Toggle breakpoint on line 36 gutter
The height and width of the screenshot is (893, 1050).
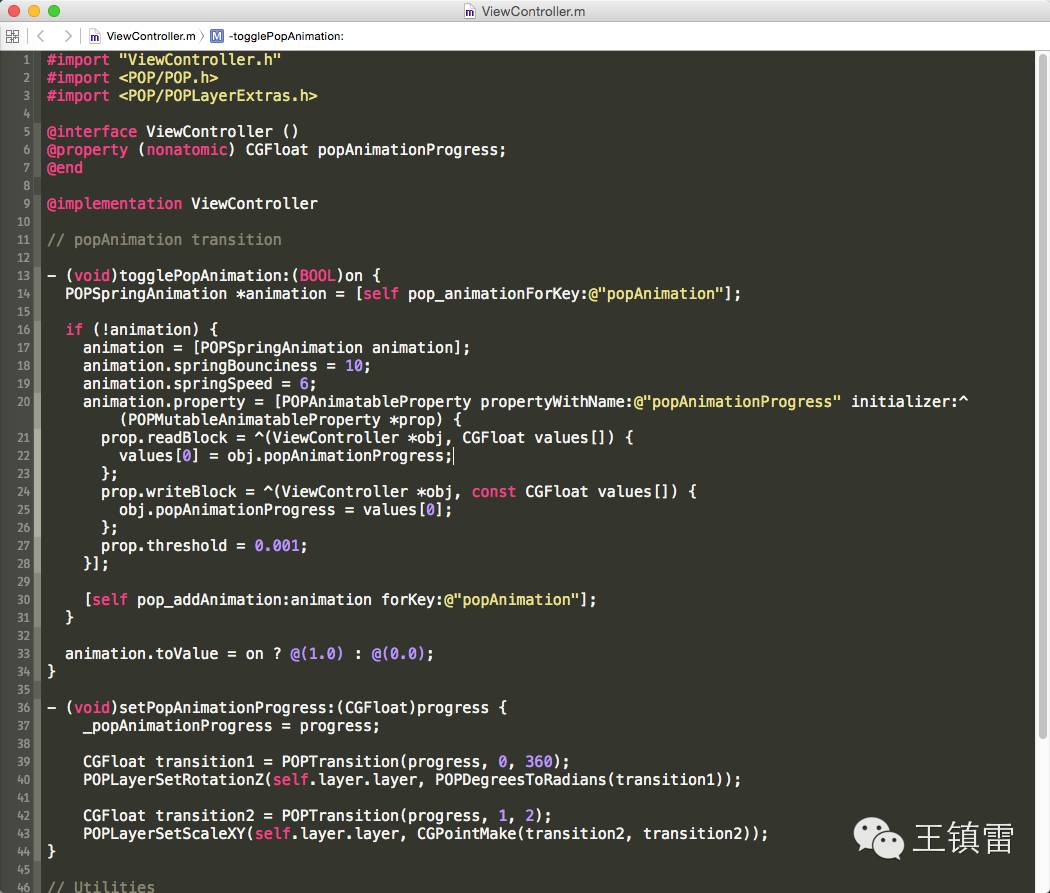(x=23, y=708)
